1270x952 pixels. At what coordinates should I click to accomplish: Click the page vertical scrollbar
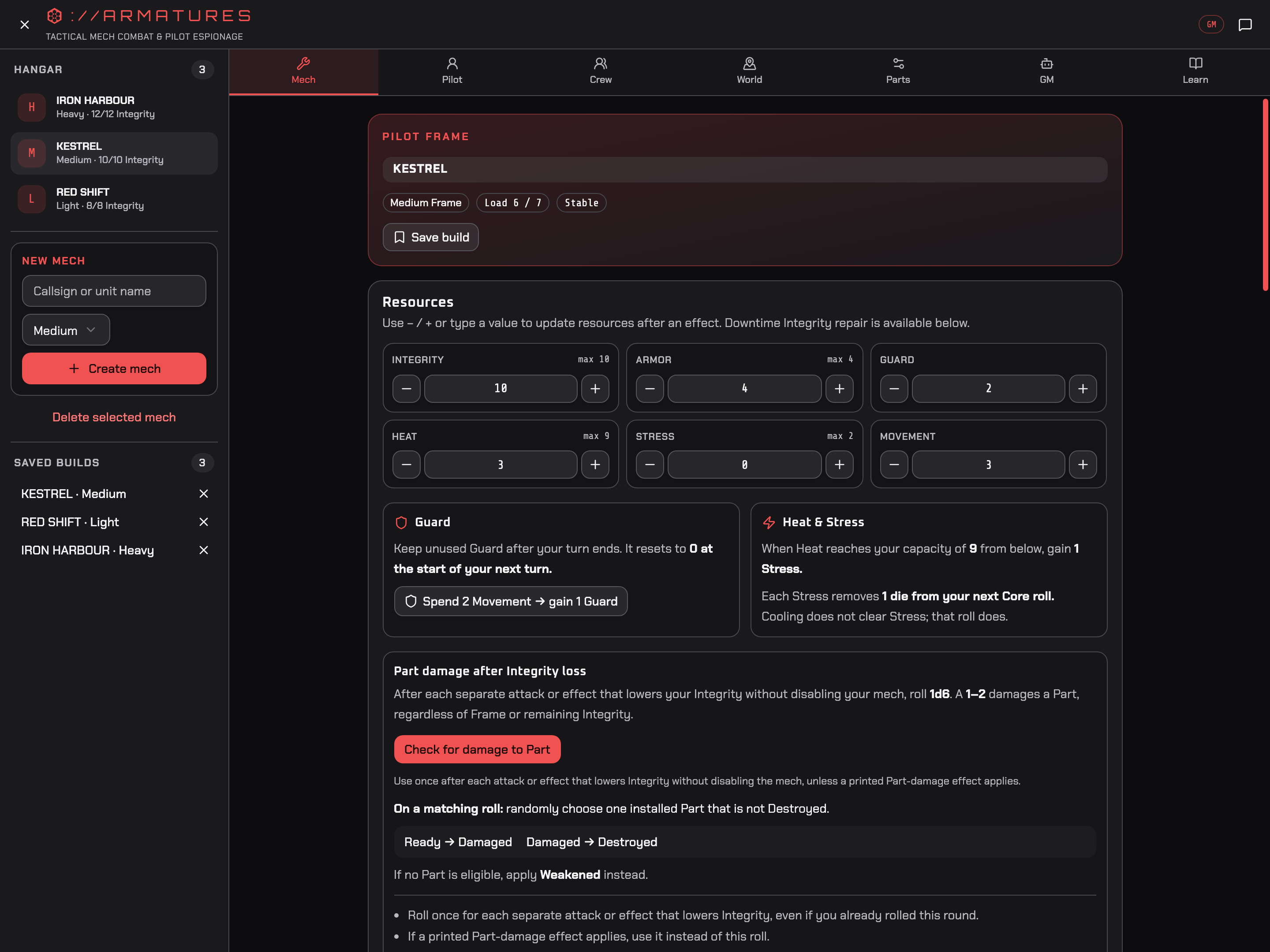[x=1265, y=195]
